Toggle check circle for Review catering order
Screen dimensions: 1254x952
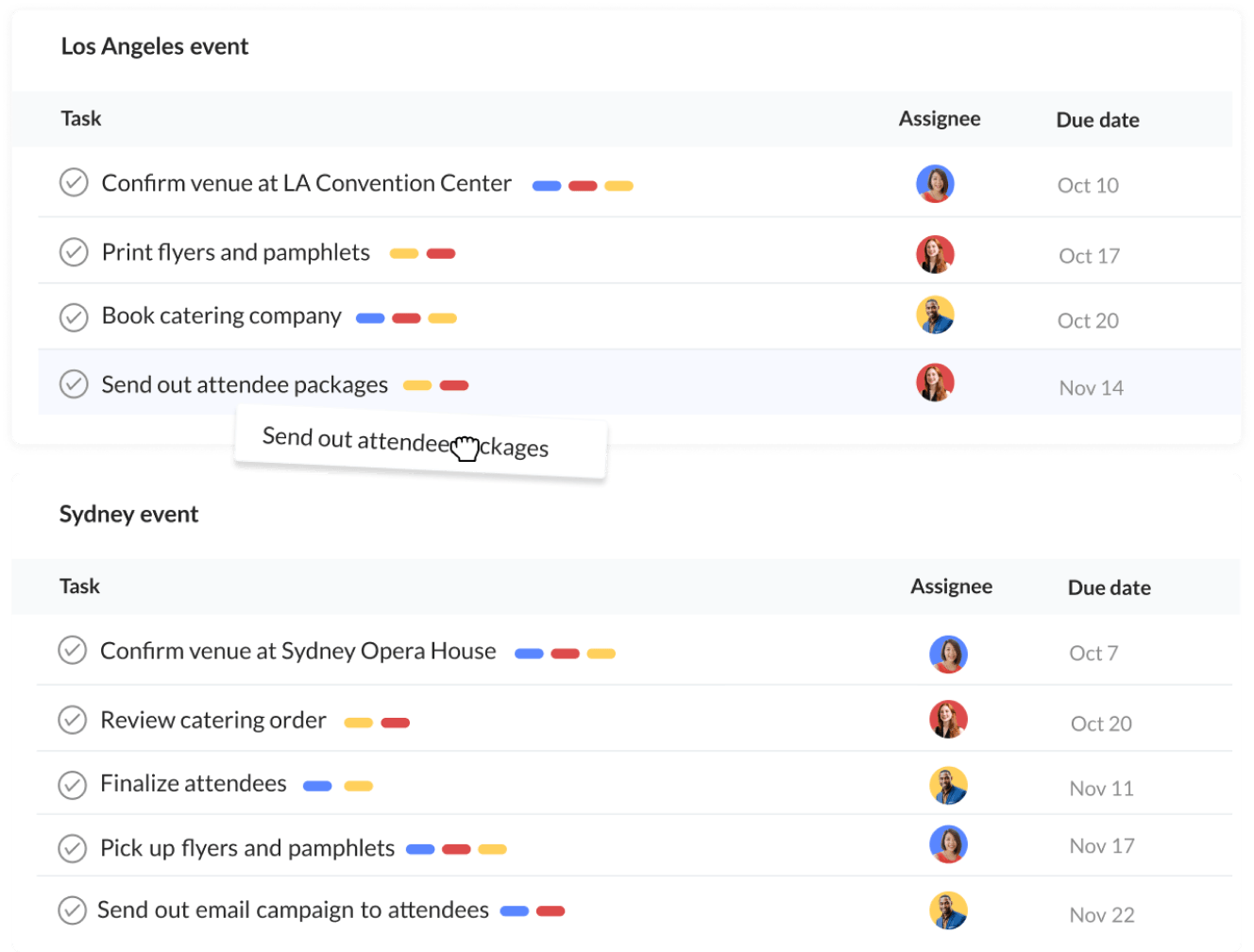pos(73,720)
